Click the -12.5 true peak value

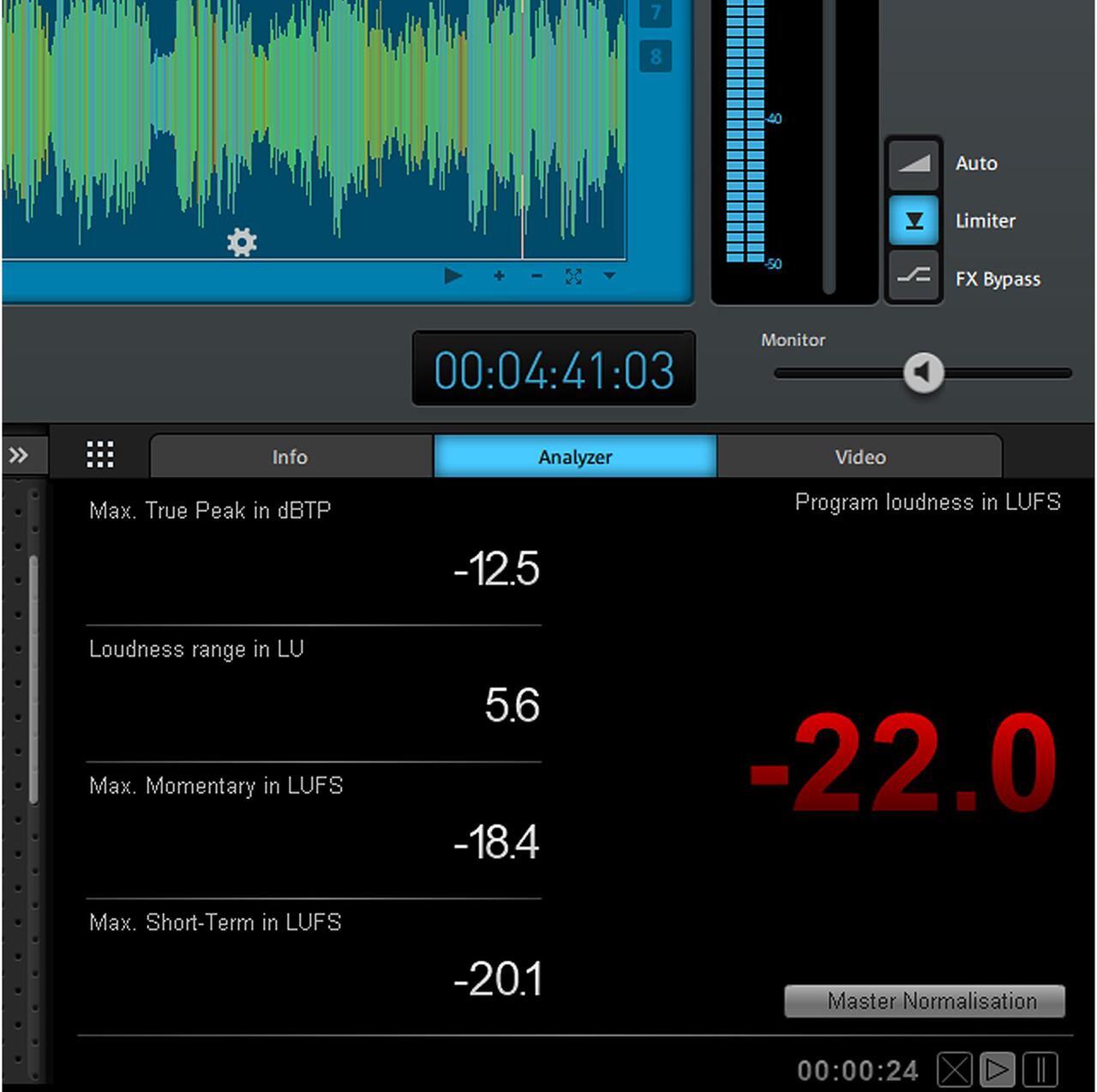(497, 568)
